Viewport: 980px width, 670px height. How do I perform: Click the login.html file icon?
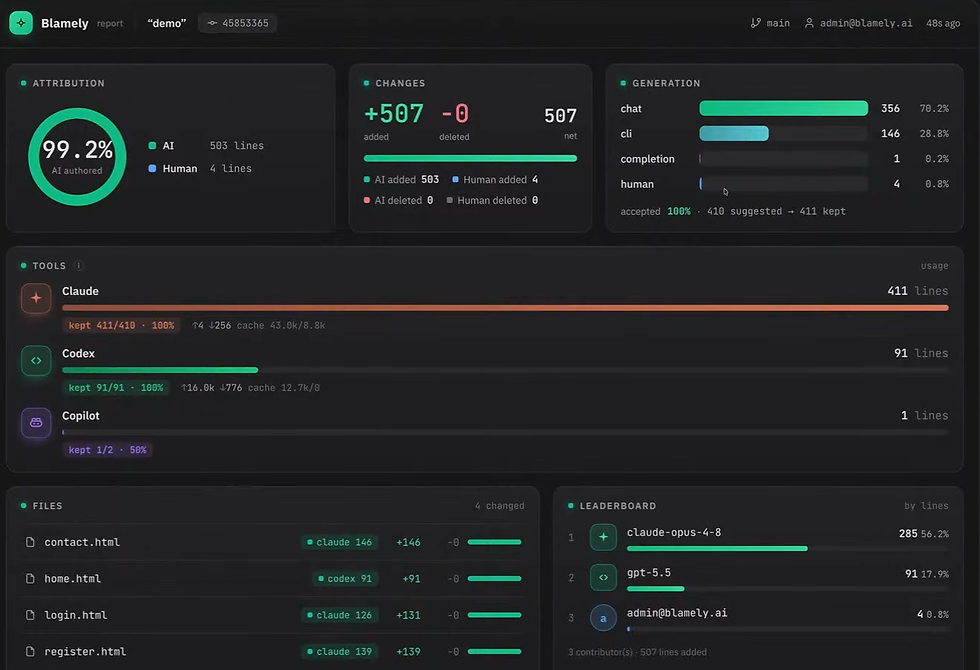tap(30, 615)
